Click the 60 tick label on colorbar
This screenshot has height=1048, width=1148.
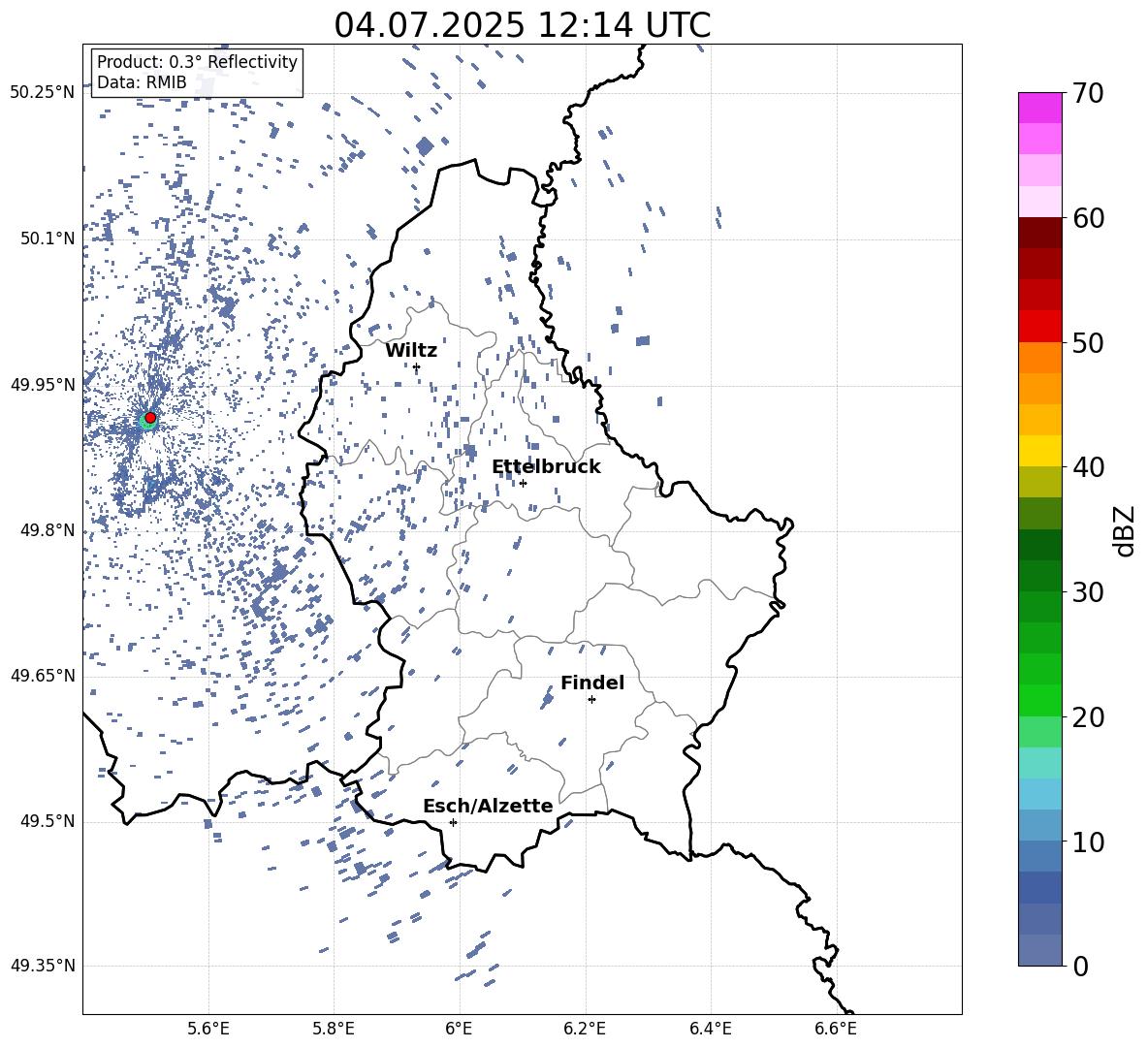click(x=1088, y=218)
